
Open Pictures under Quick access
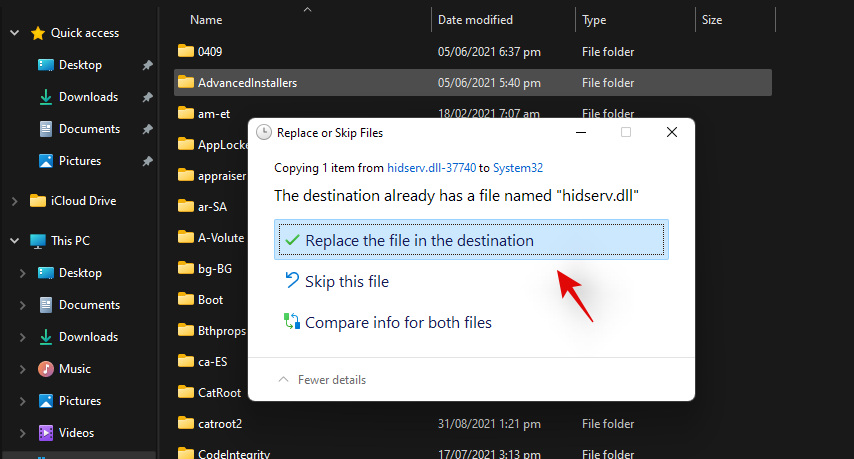(79, 161)
